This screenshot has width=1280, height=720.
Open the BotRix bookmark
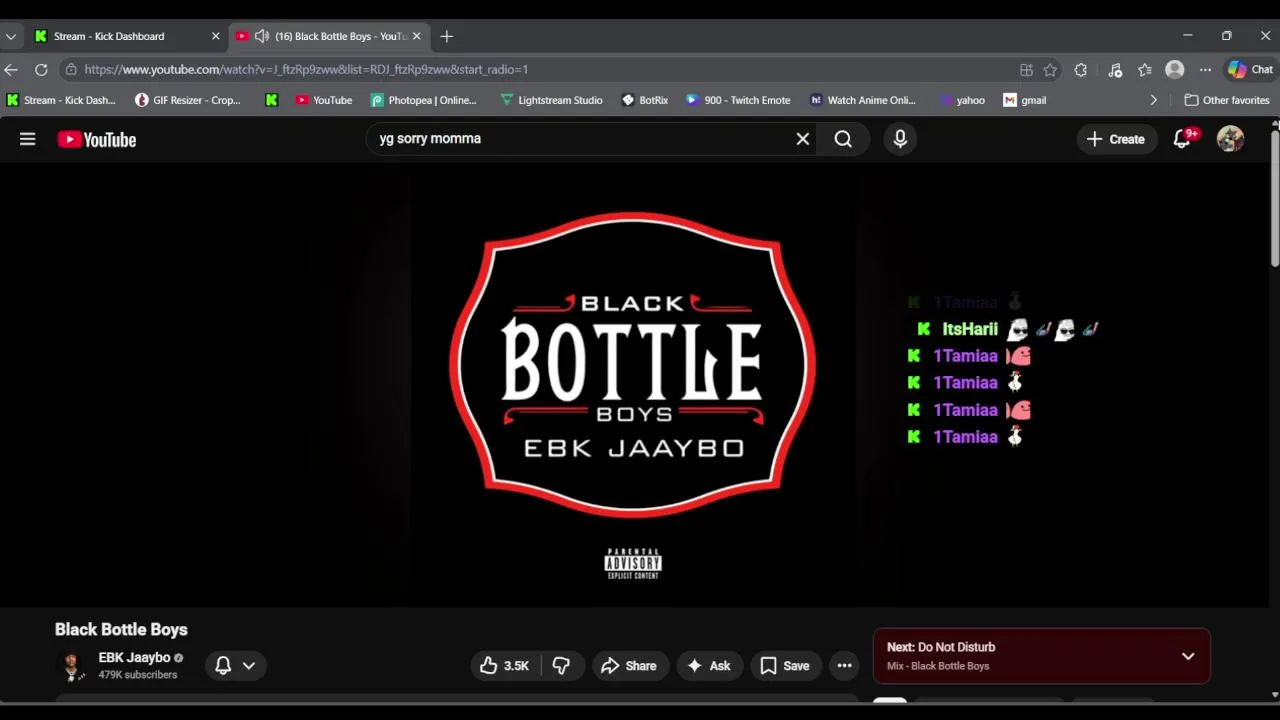(x=645, y=100)
